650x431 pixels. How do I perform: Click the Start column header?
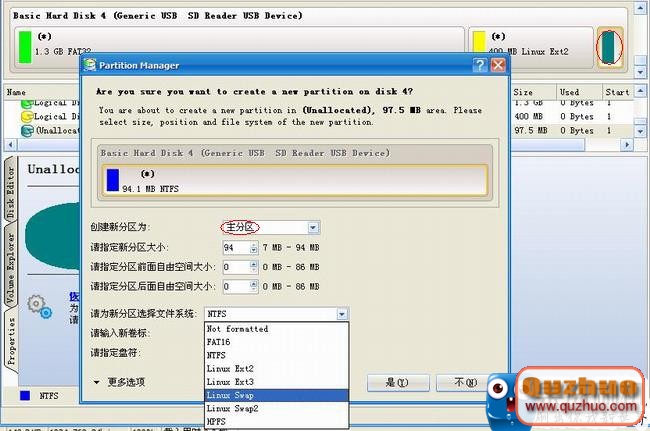(618, 92)
